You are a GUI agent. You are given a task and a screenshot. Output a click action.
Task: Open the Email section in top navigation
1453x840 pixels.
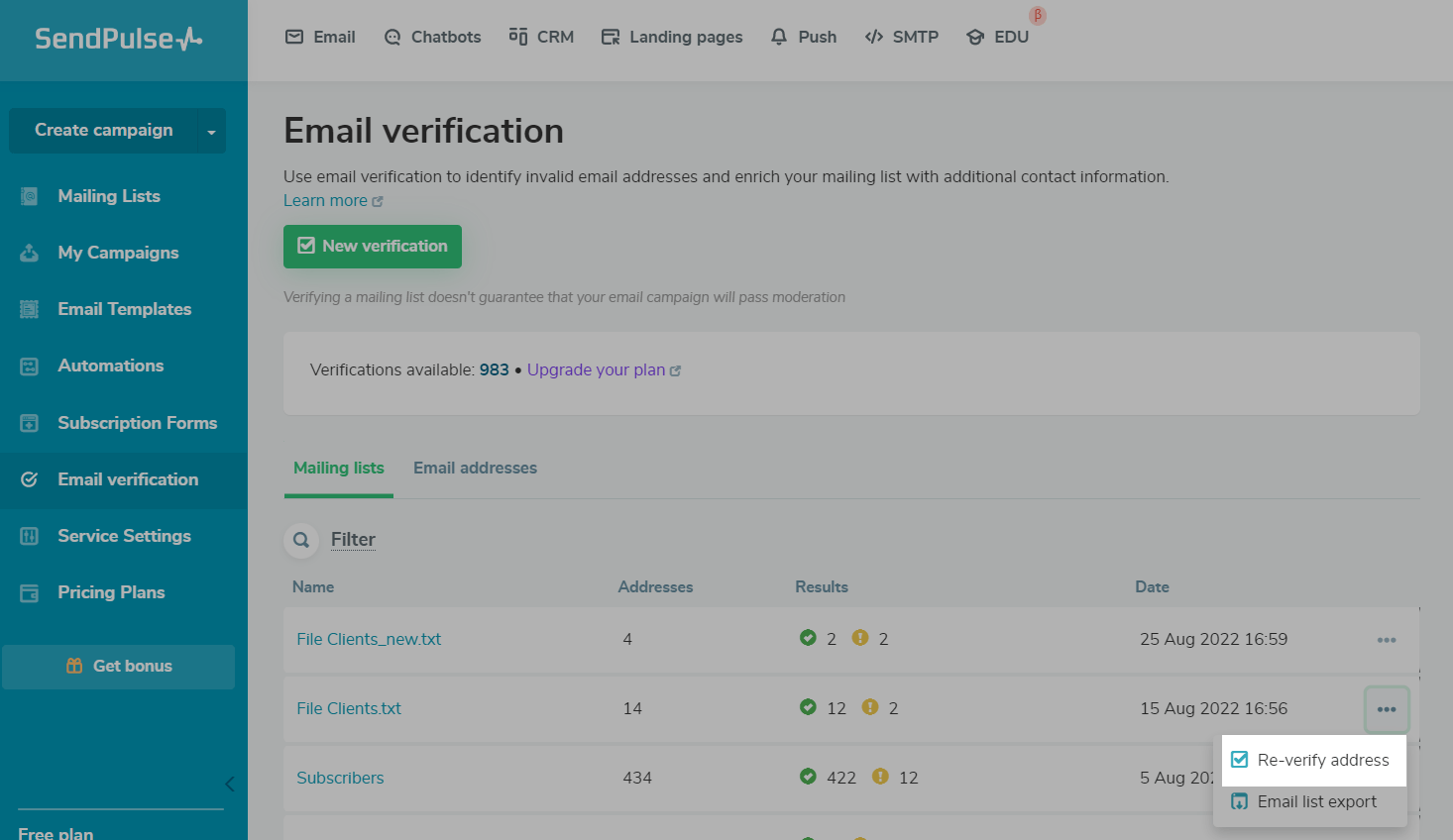coord(320,37)
